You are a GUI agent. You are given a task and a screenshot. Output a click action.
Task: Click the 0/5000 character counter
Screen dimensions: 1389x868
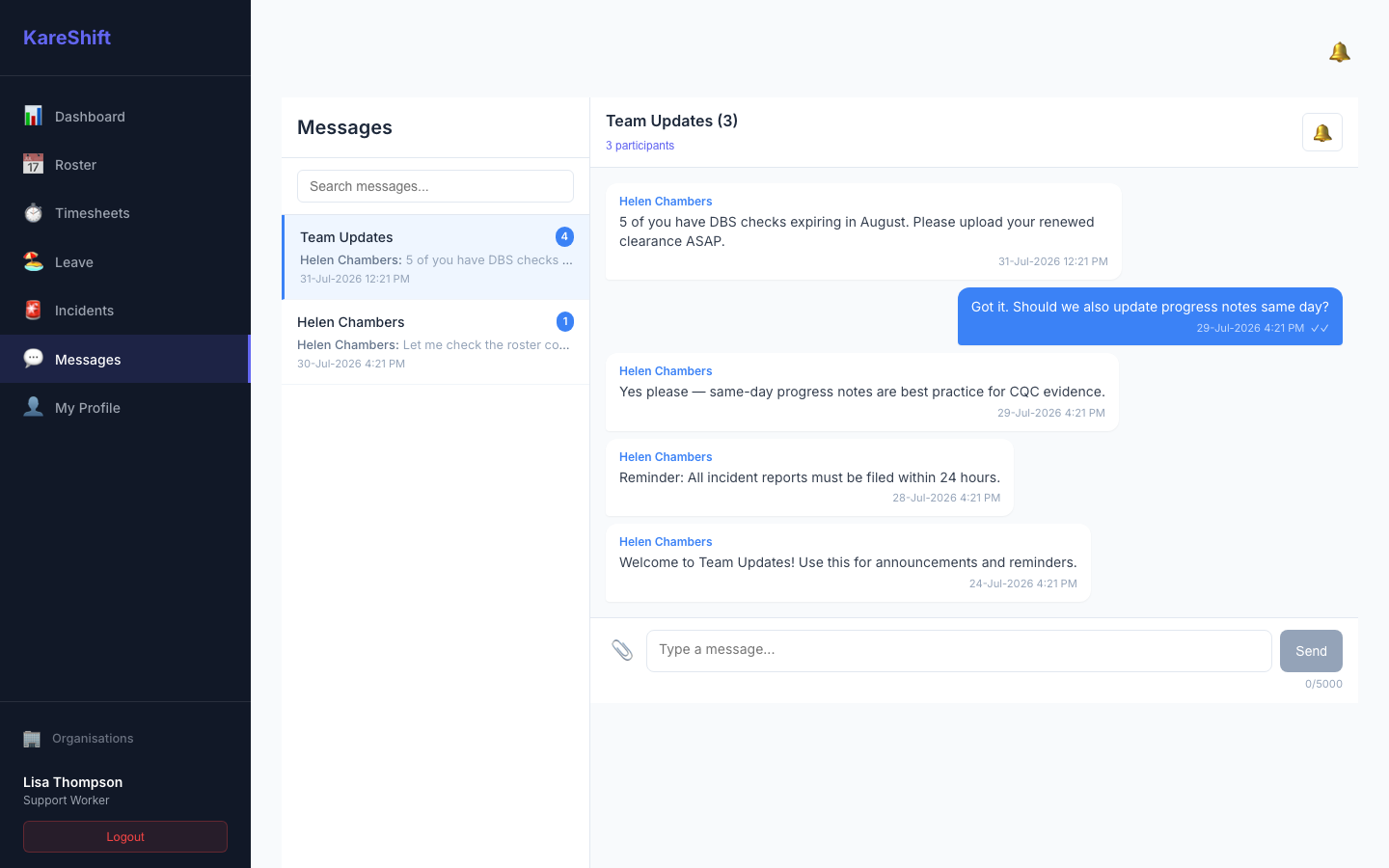tap(1323, 684)
